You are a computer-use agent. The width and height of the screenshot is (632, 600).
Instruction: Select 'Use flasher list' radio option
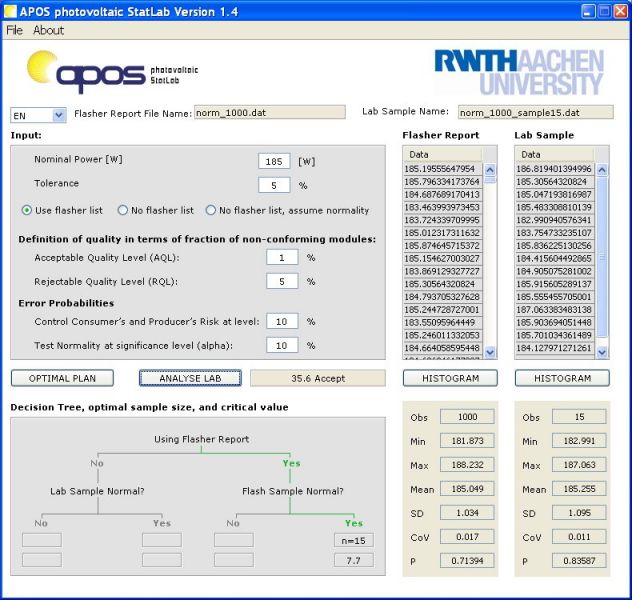[x=27, y=210]
